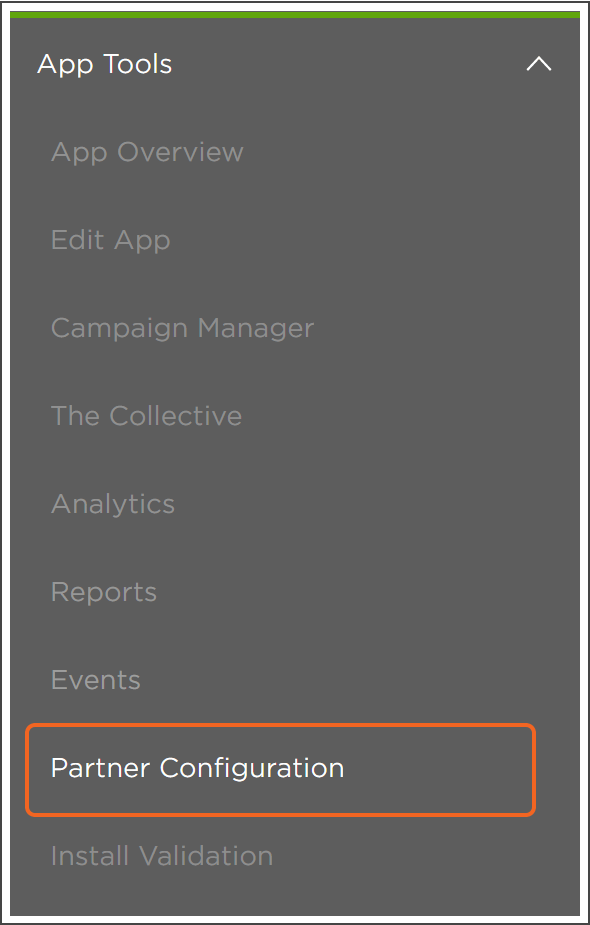Image resolution: width=590 pixels, height=925 pixels.
Task: Open the Events section
Action: pyautogui.click(x=96, y=680)
